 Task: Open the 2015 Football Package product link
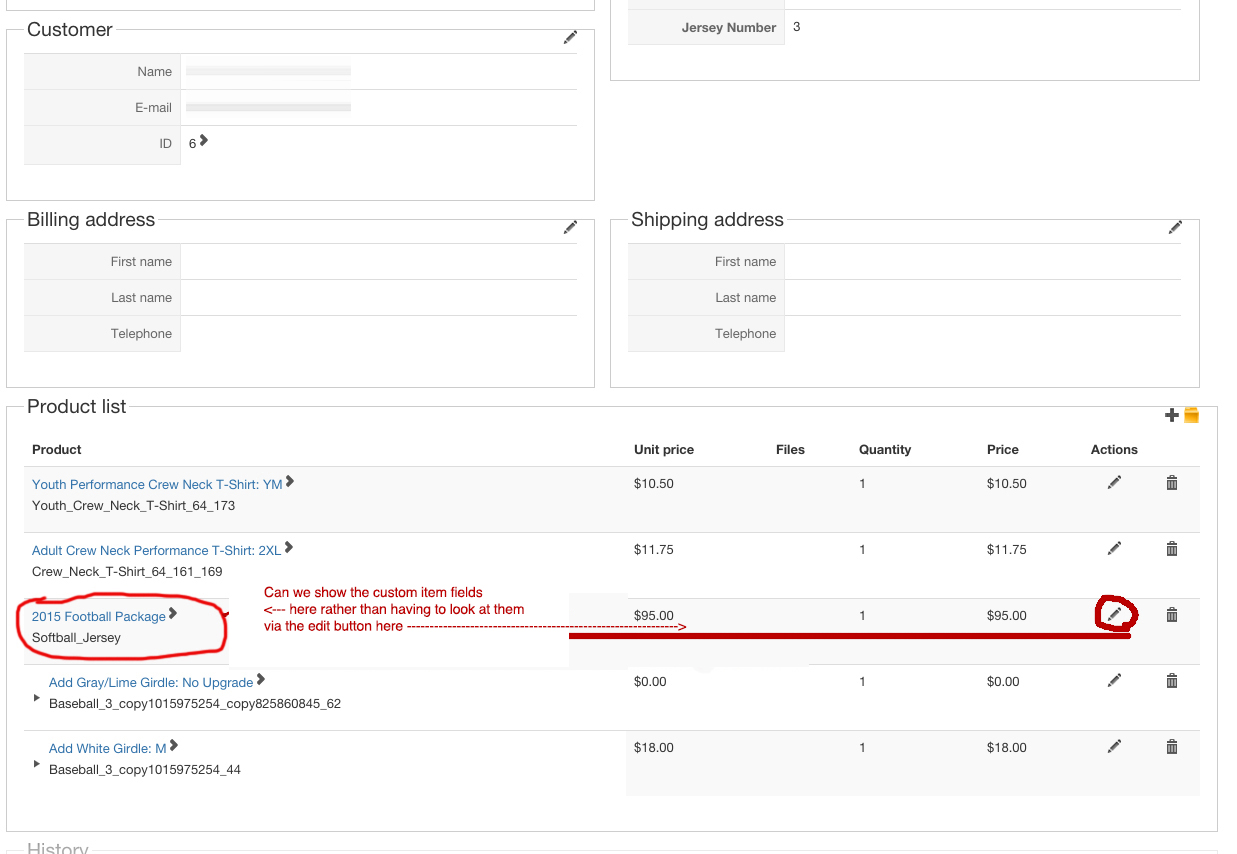98,616
